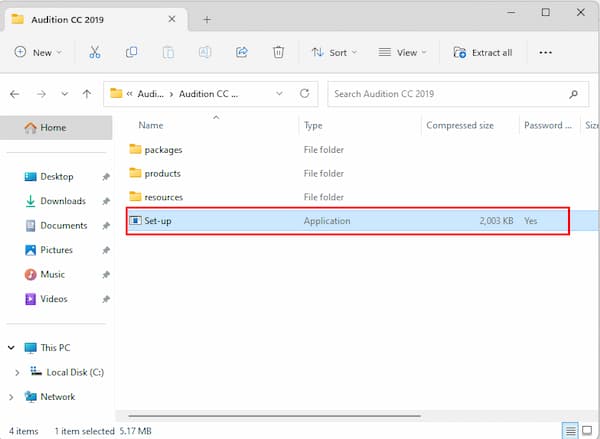The width and height of the screenshot is (600, 439).
Task: Click the Share icon in toolbar
Action: click(x=241, y=52)
